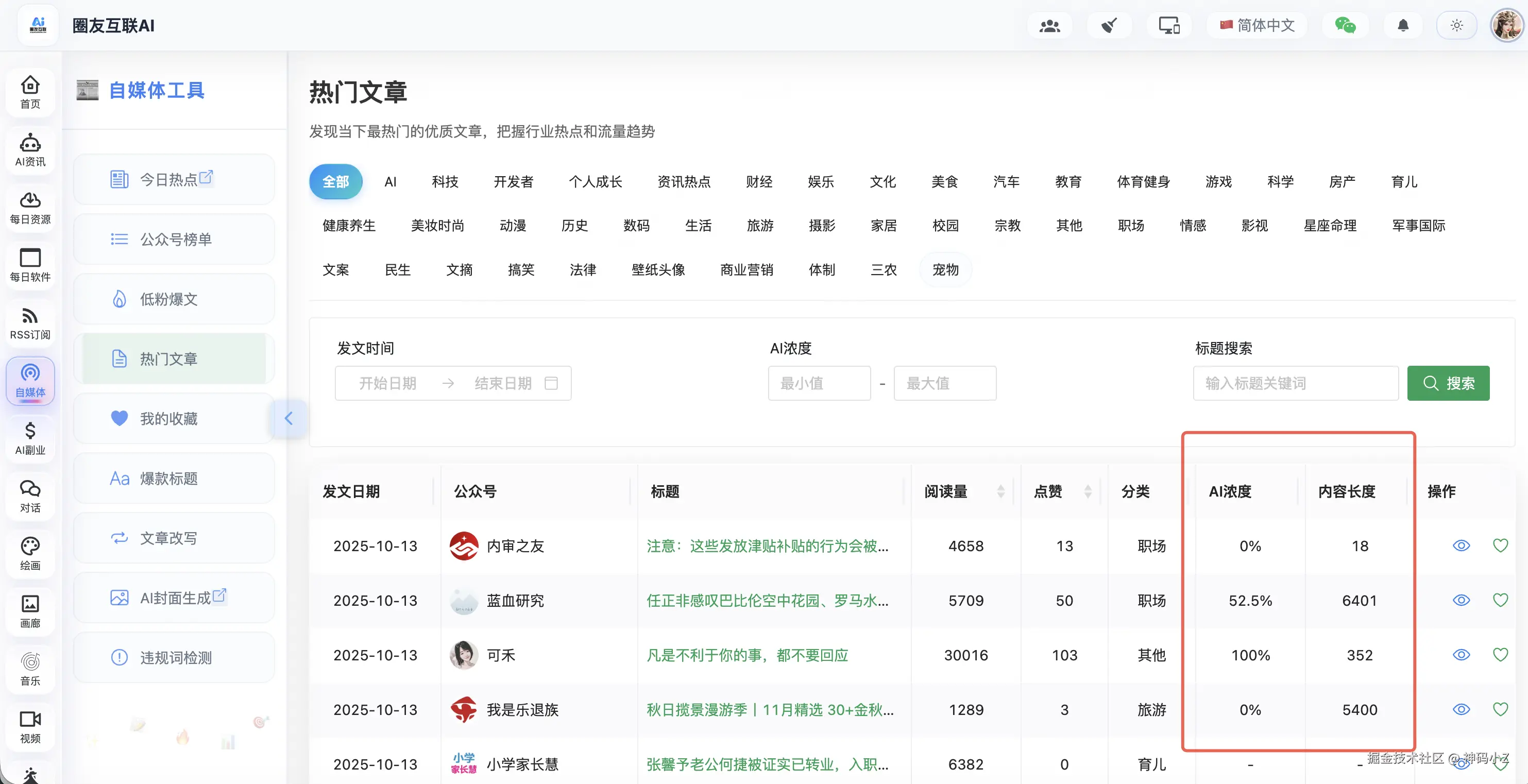1528x784 pixels.
Task: Open the article titled 凡是不利于你的事
Action: (747, 655)
